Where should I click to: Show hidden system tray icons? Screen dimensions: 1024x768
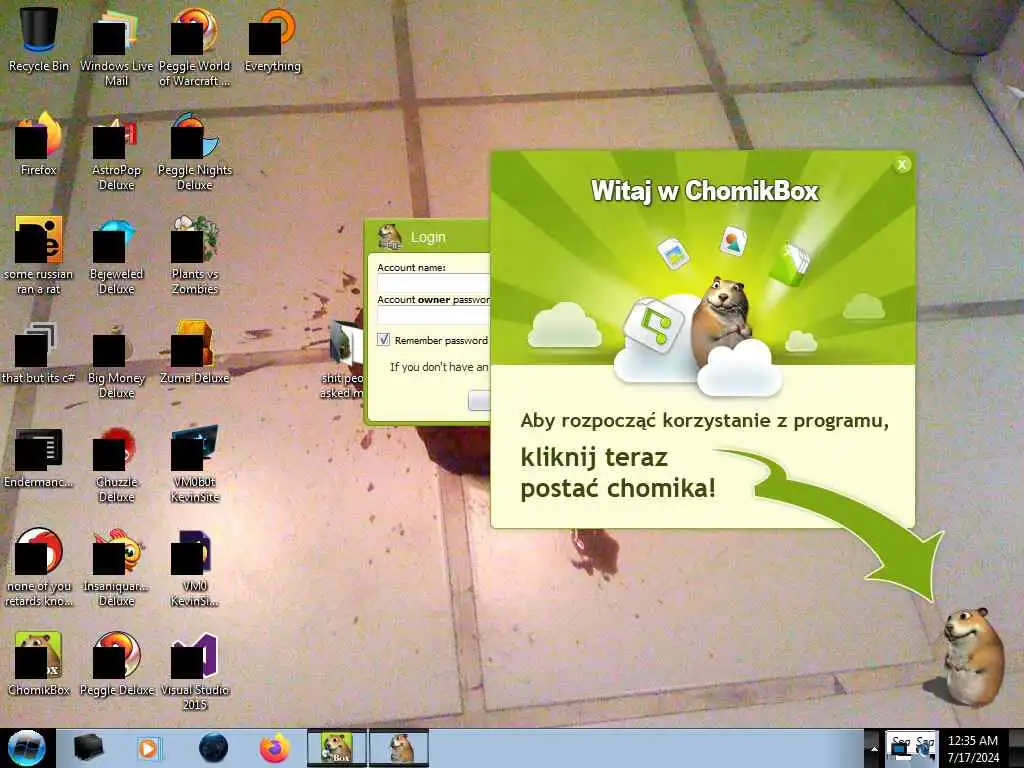coord(874,748)
